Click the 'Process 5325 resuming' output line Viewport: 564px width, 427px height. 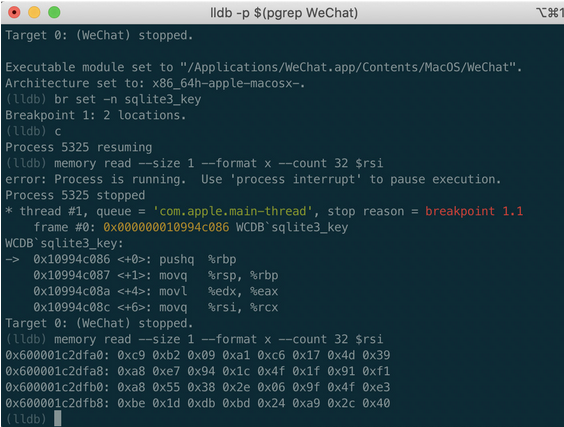point(79,147)
